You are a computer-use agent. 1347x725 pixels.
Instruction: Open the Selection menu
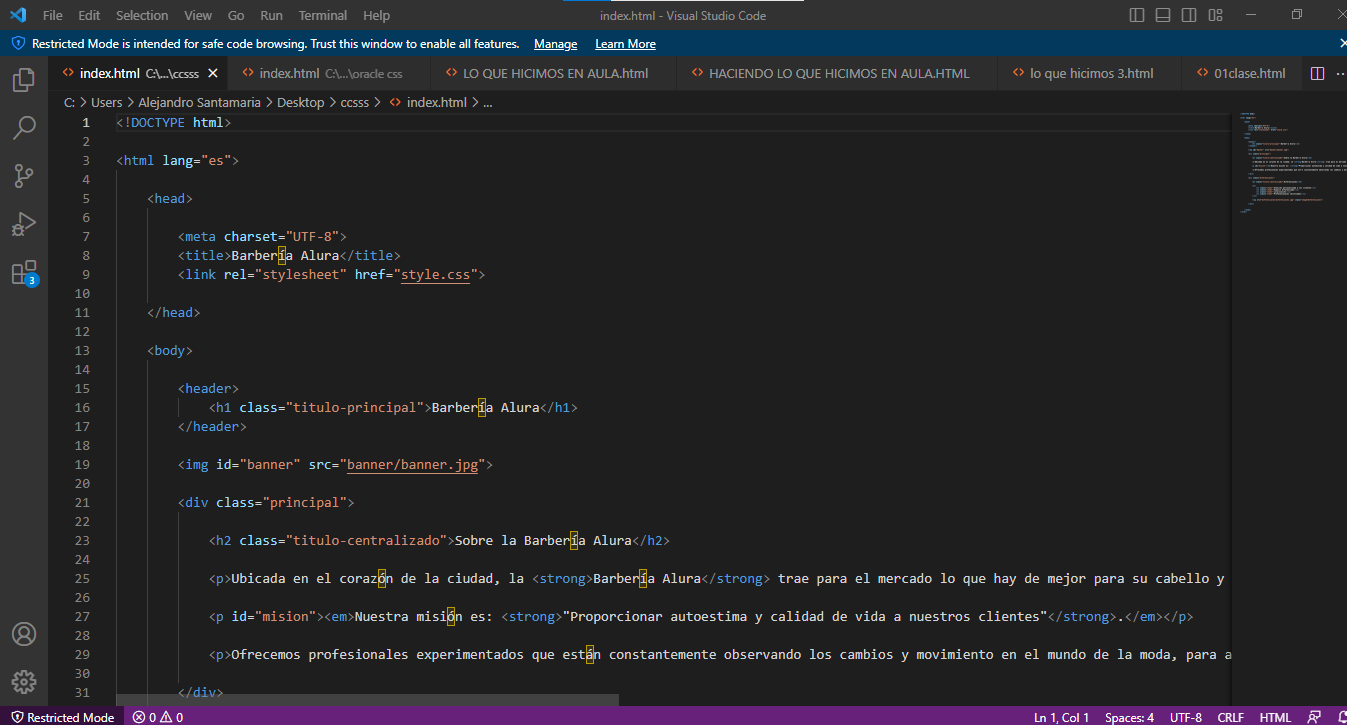click(142, 15)
